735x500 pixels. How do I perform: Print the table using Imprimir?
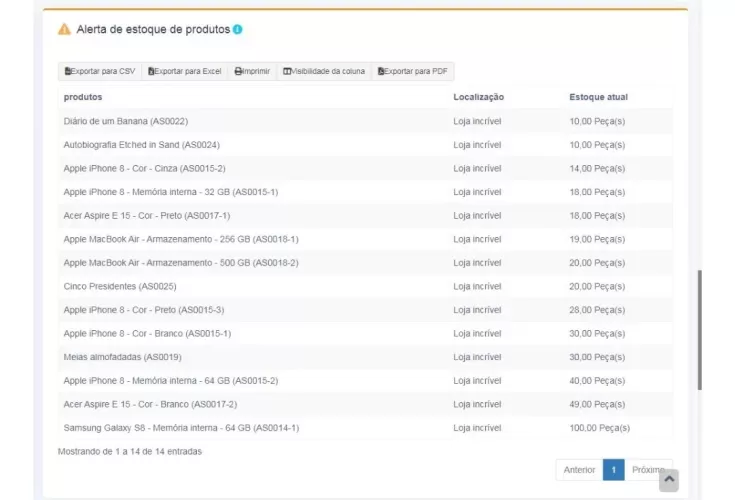252,72
